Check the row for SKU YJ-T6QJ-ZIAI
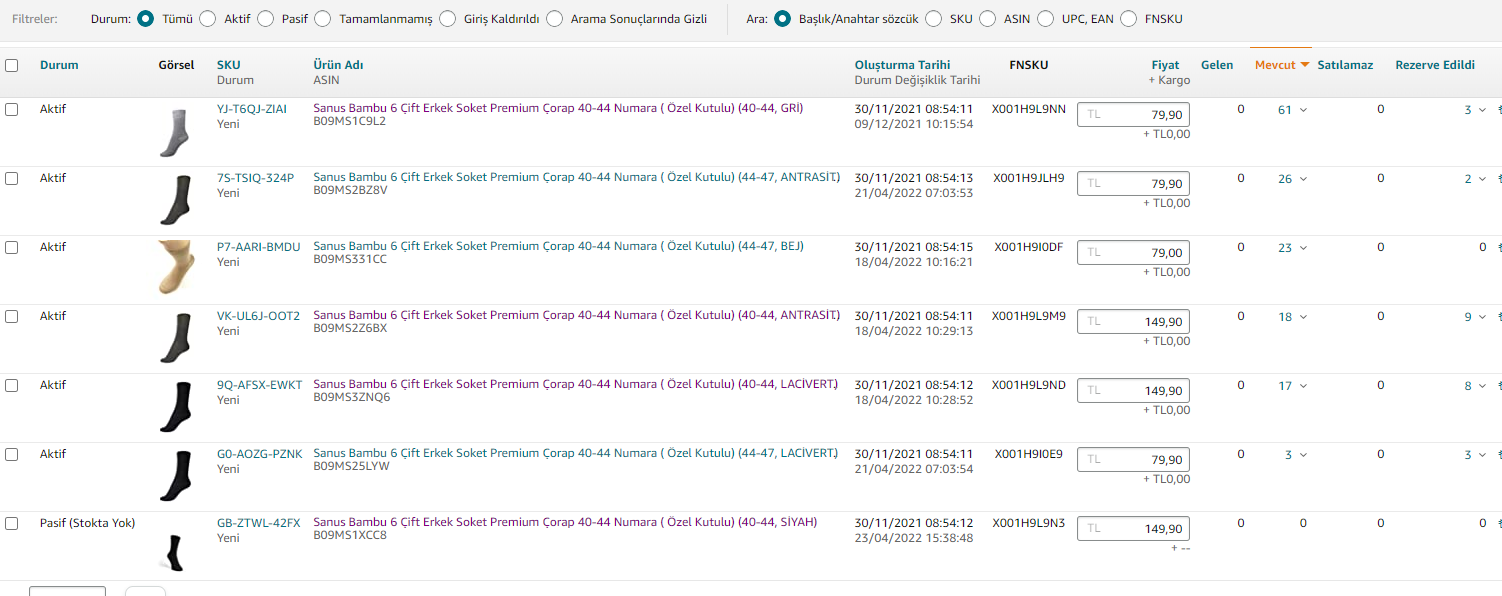The width and height of the screenshot is (1502, 596). coord(12,109)
